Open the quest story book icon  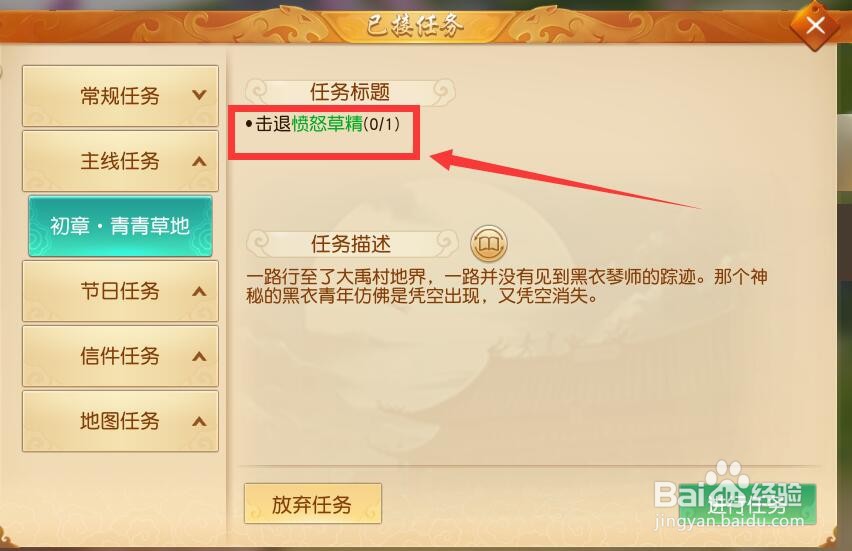488,243
